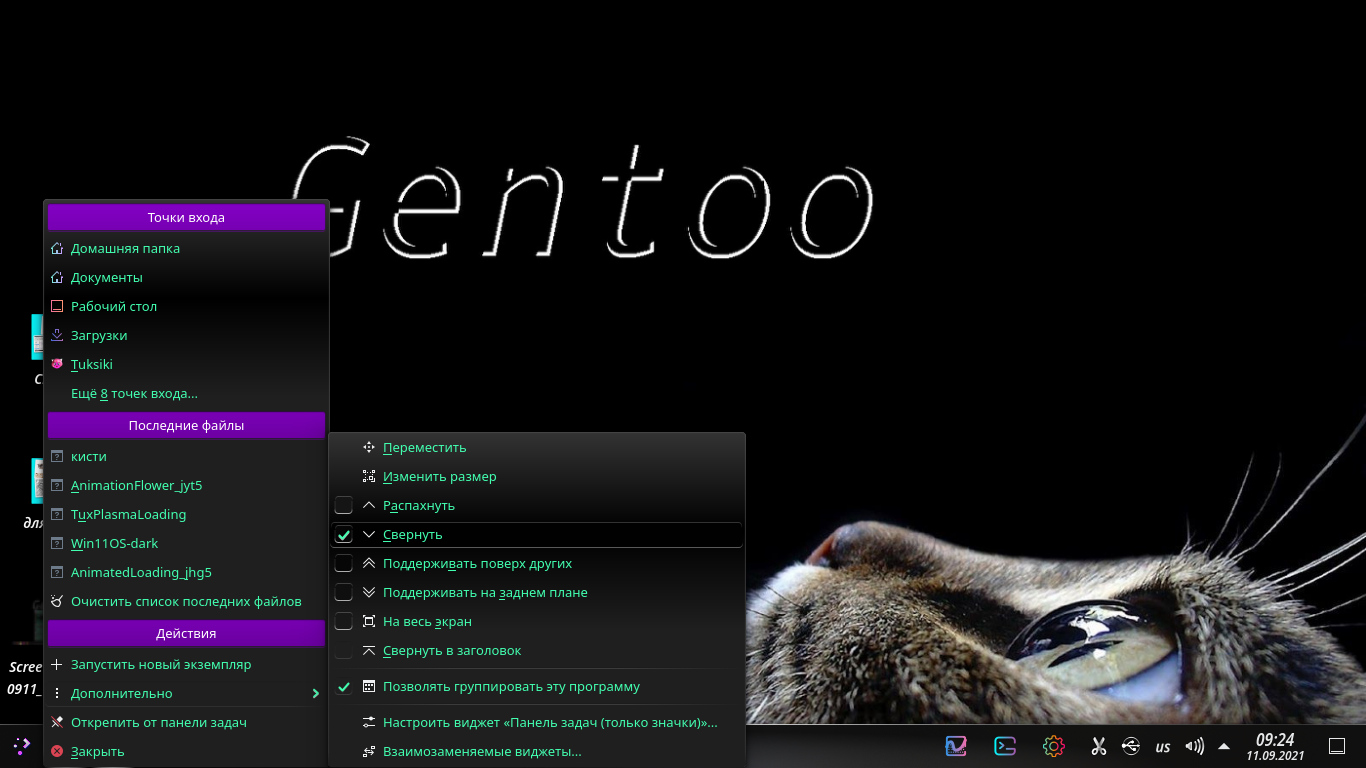Open the system monitor graph taskbar icon
Screen dimensions: 1366x768
pyautogui.click(x=957, y=746)
